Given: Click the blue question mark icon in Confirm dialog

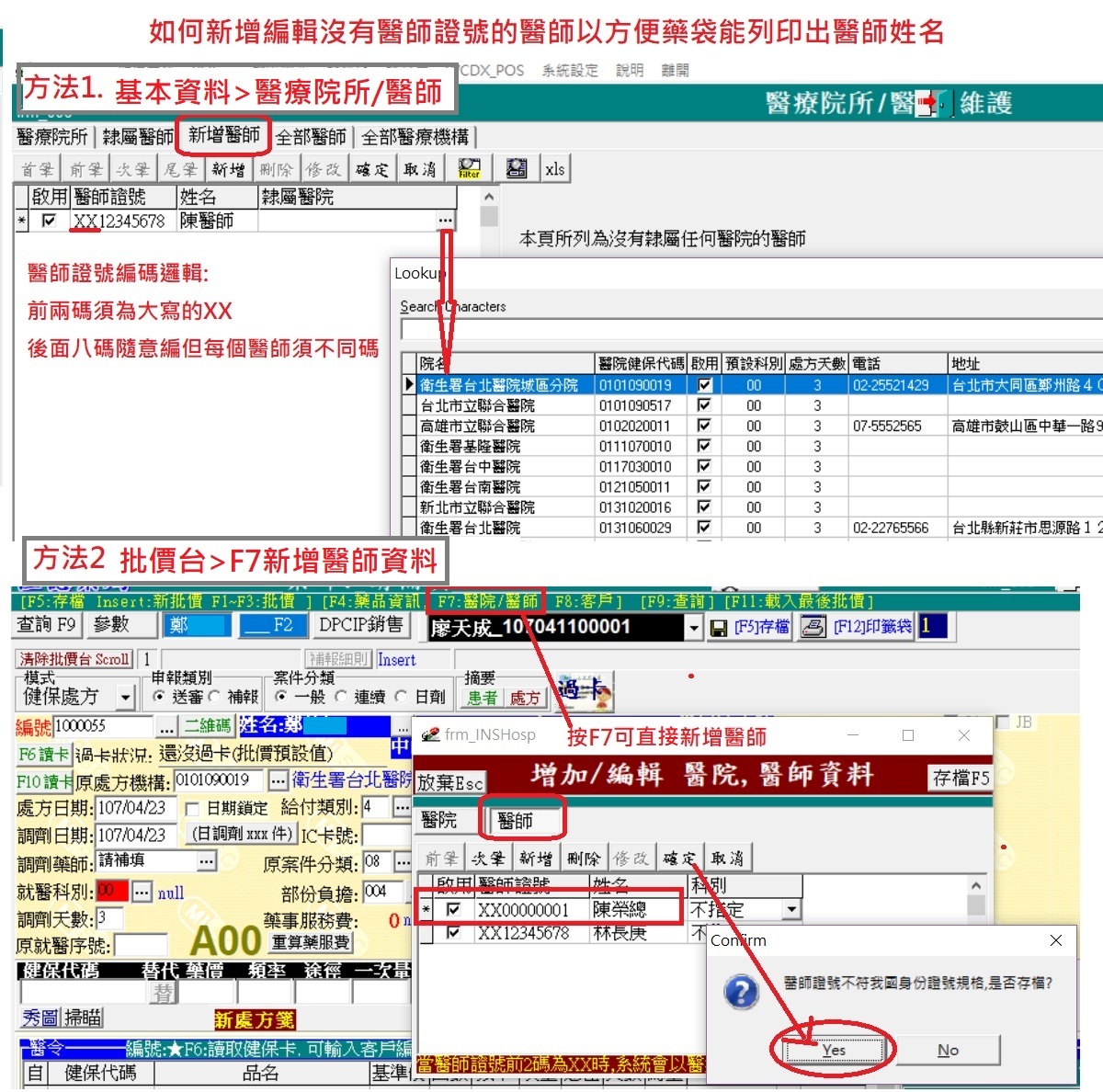Looking at the screenshot, I should 742,993.
